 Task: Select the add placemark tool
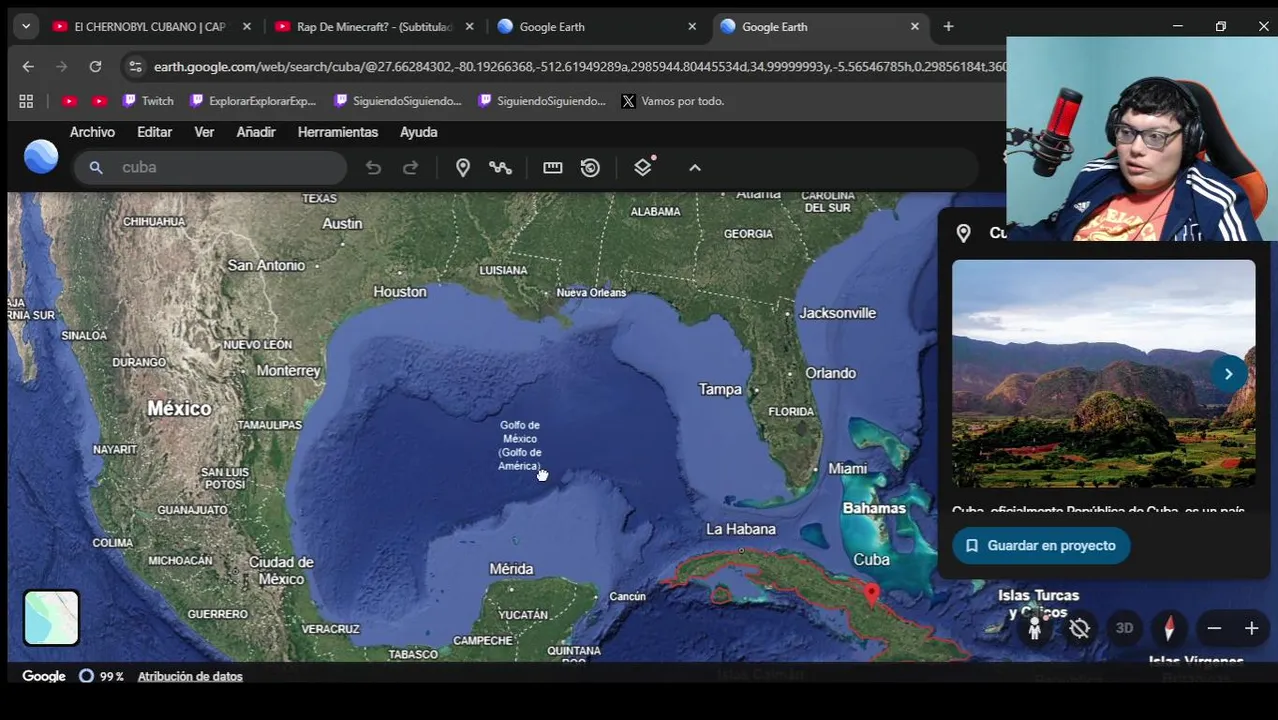coord(463,167)
